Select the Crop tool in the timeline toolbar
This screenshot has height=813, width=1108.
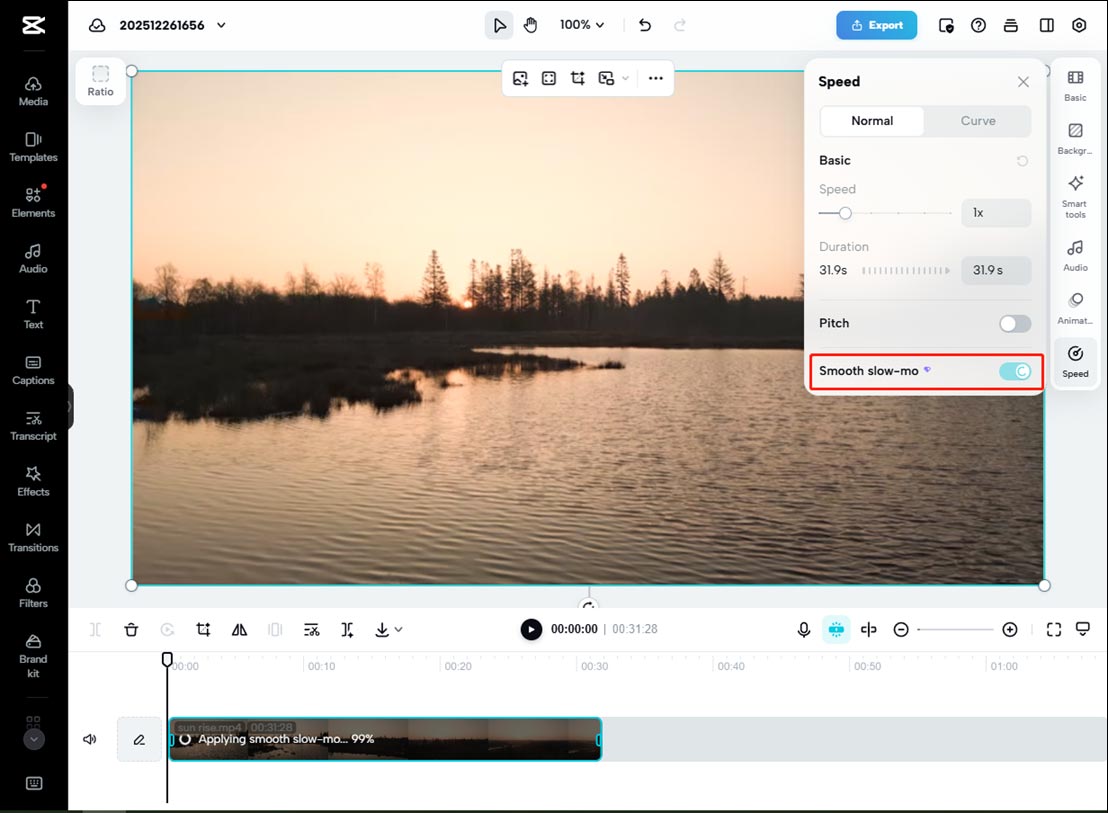point(203,629)
